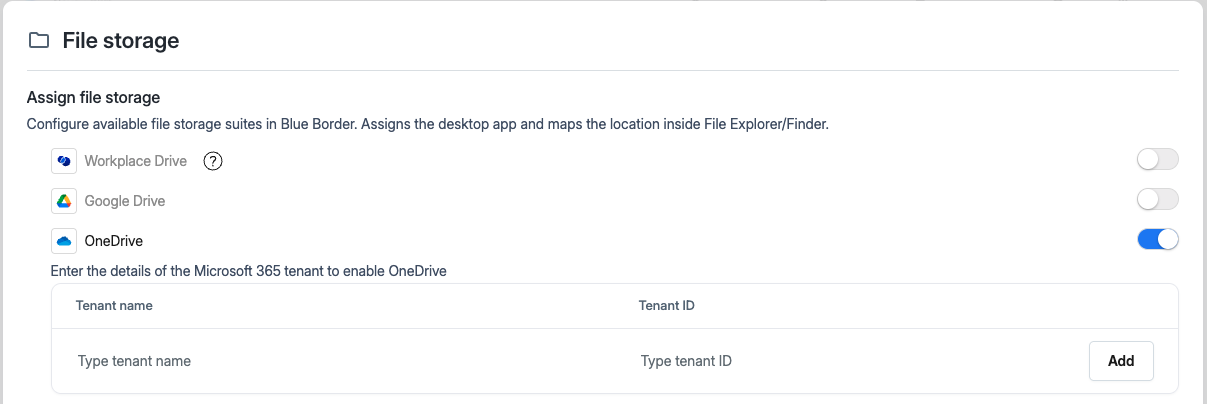This screenshot has height=404, width=1207.
Task: Turn on the Google Drive switch
Action: pyautogui.click(x=1158, y=200)
